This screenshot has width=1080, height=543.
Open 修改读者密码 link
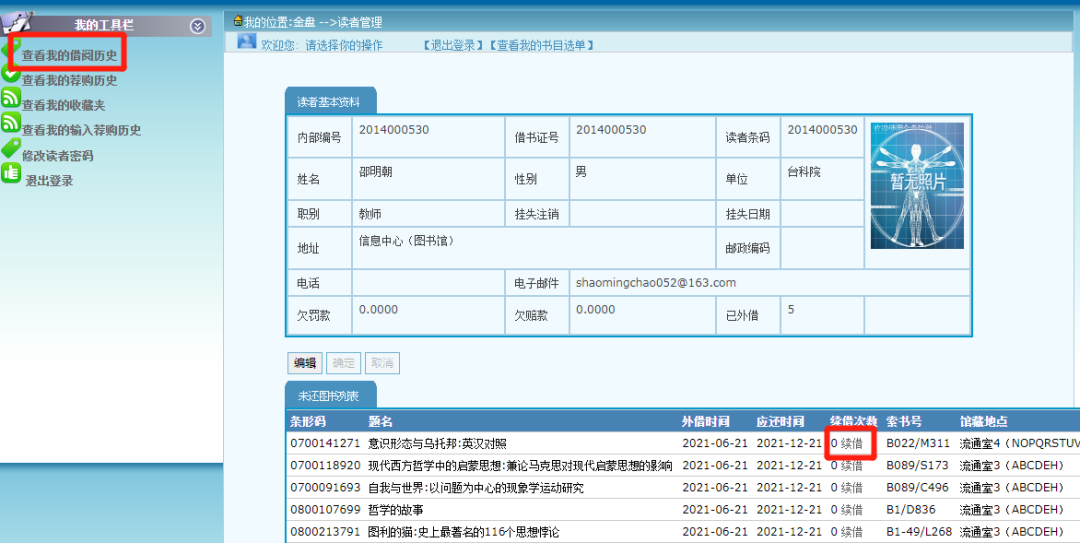pos(57,156)
